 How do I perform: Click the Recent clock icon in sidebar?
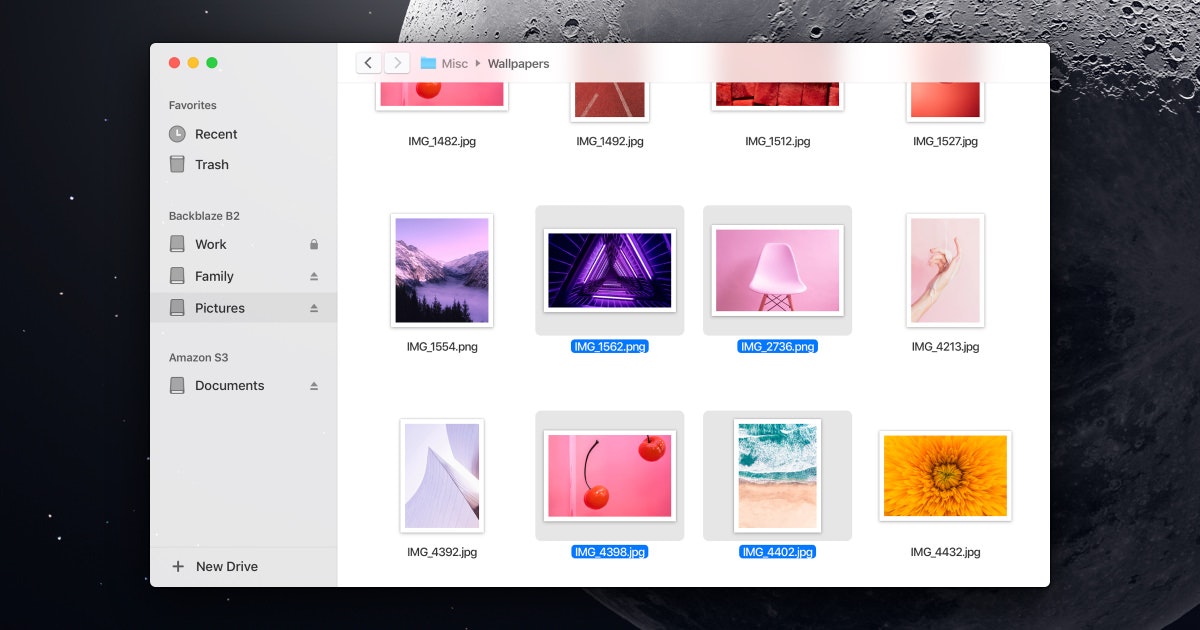point(177,134)
